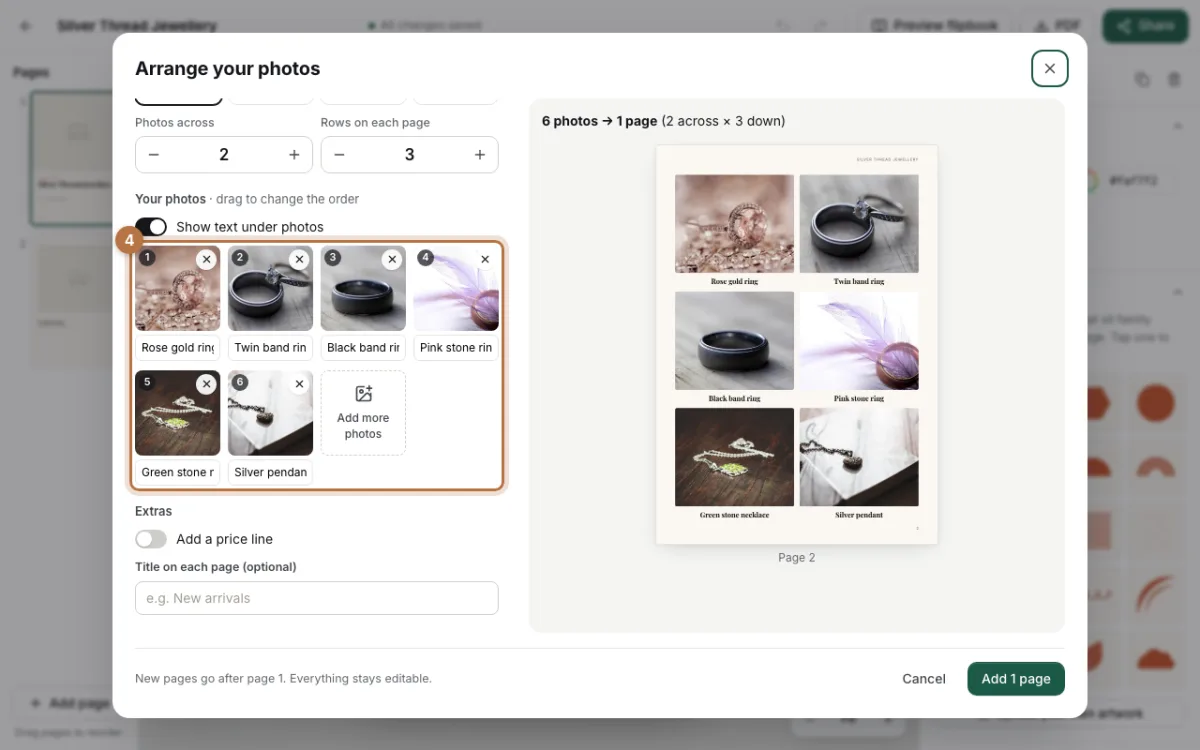The height and width of the screenshot is (750, 1200).
Task: Remove the Rose gold ring photo
Action: tap(206, 260)
